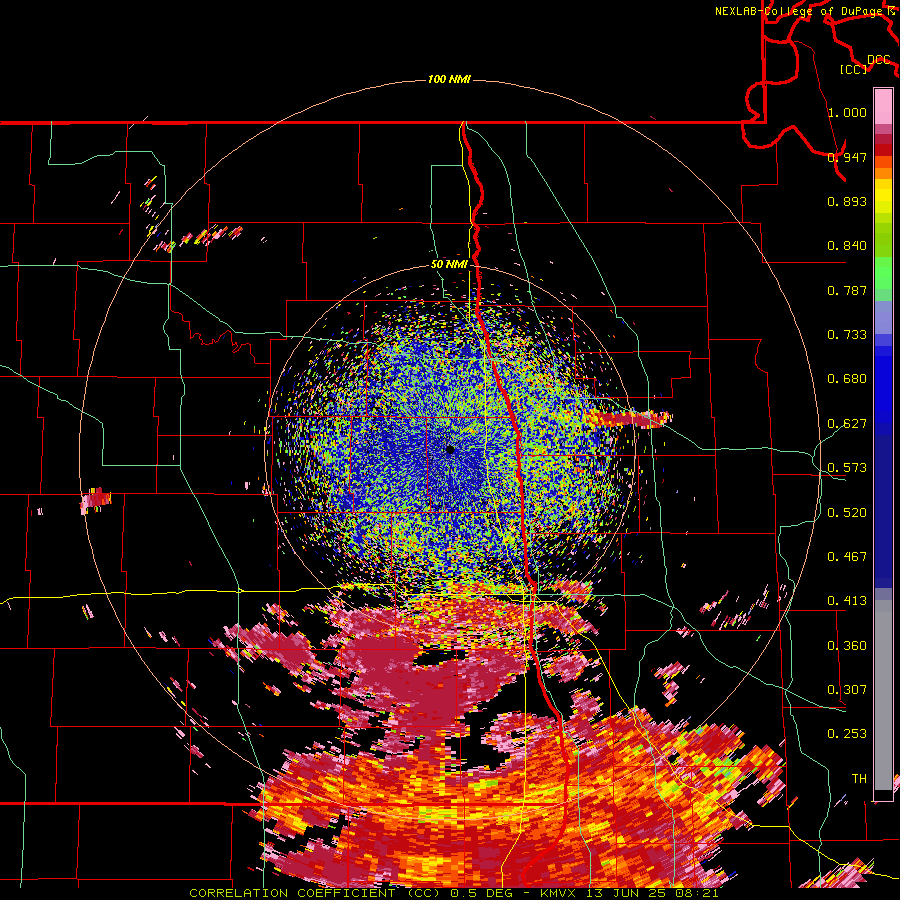Image resolution: width=900 pixels, height=900 pixels.
Task: Click the 50 NMI range ring label
Action: tap(449, 265)
